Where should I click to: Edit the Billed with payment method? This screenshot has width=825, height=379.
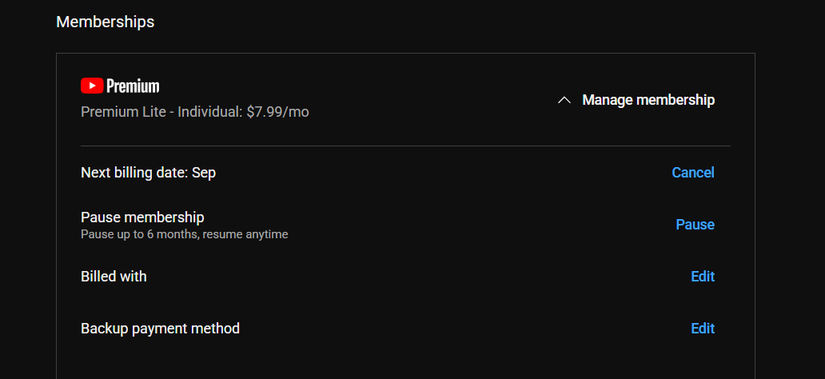click(x=702, y=276)
